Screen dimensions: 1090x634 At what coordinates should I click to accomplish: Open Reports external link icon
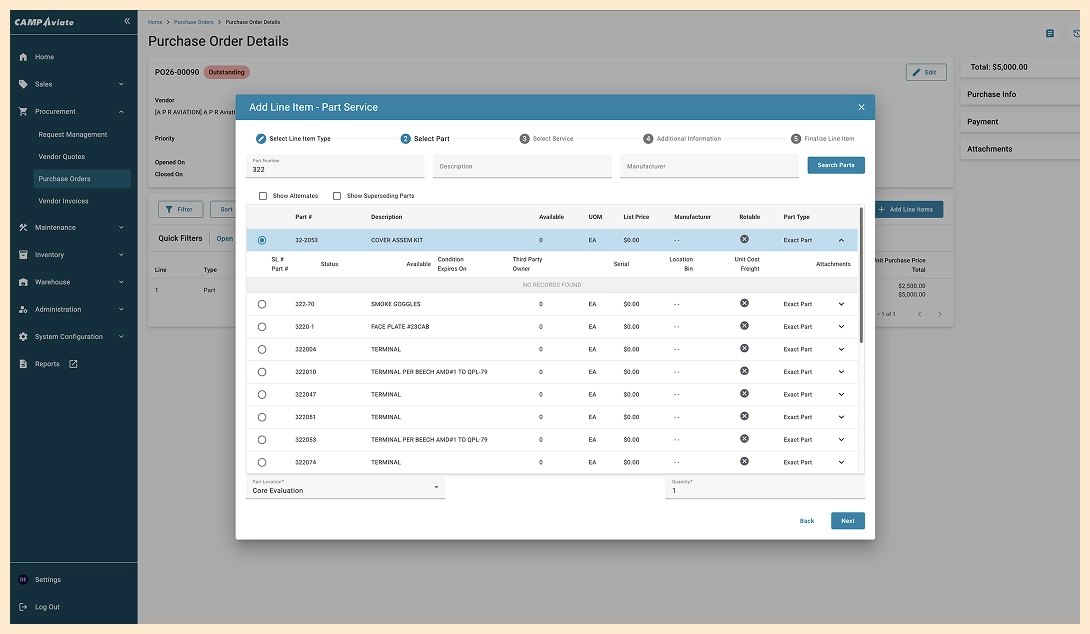(73, 364)
